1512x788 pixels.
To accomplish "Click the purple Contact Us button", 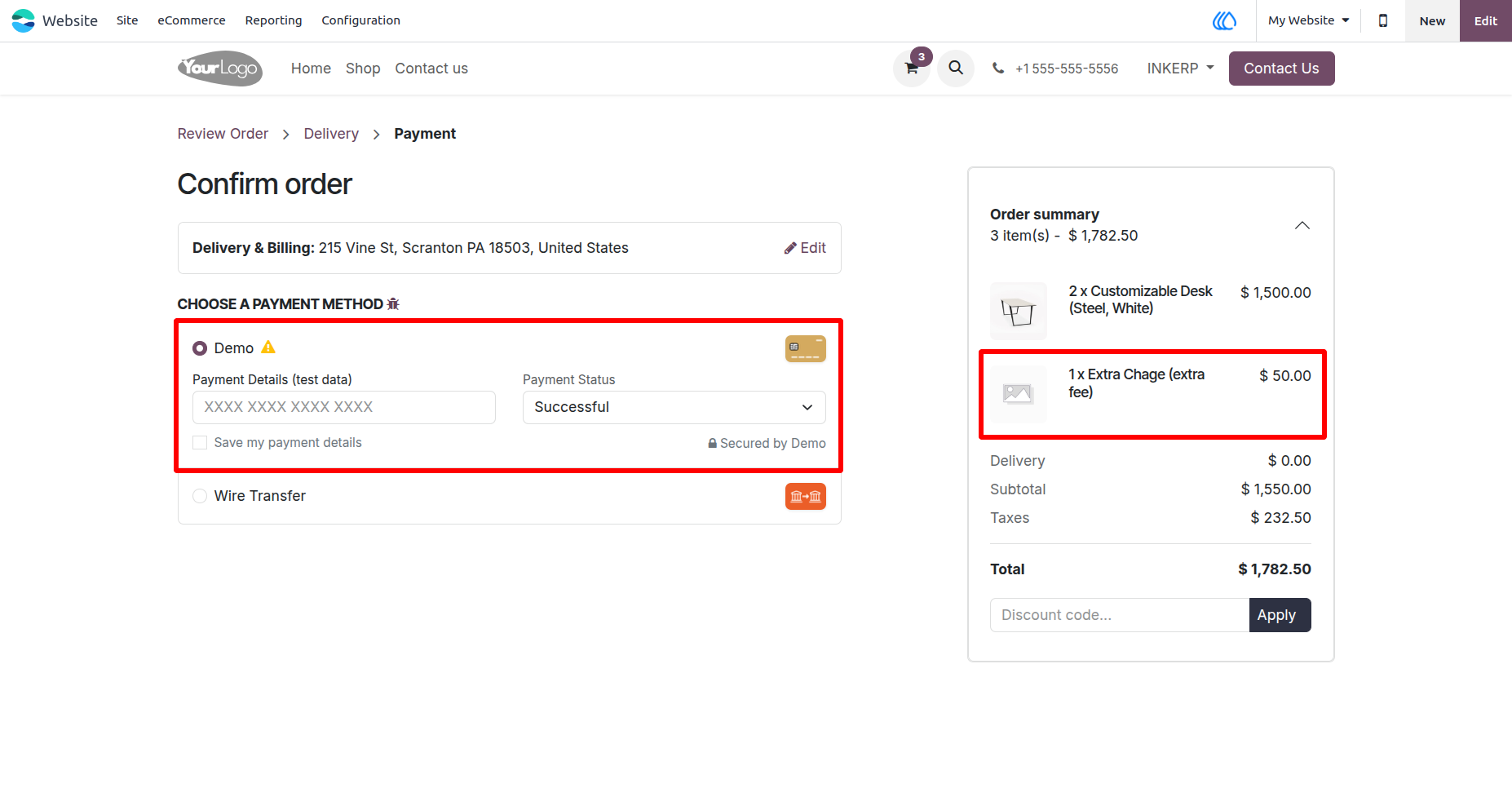I will (x=1281, y=69).
